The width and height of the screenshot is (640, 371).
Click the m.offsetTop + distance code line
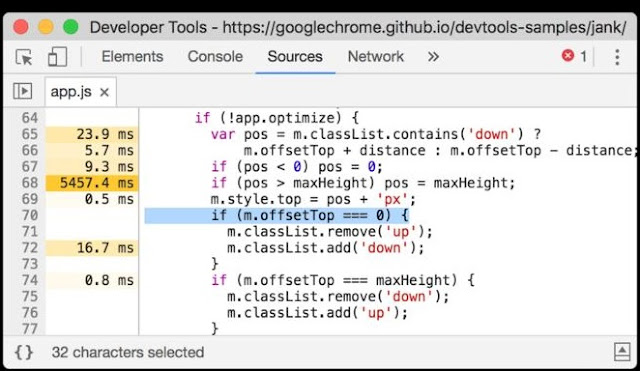click(440, 151)
